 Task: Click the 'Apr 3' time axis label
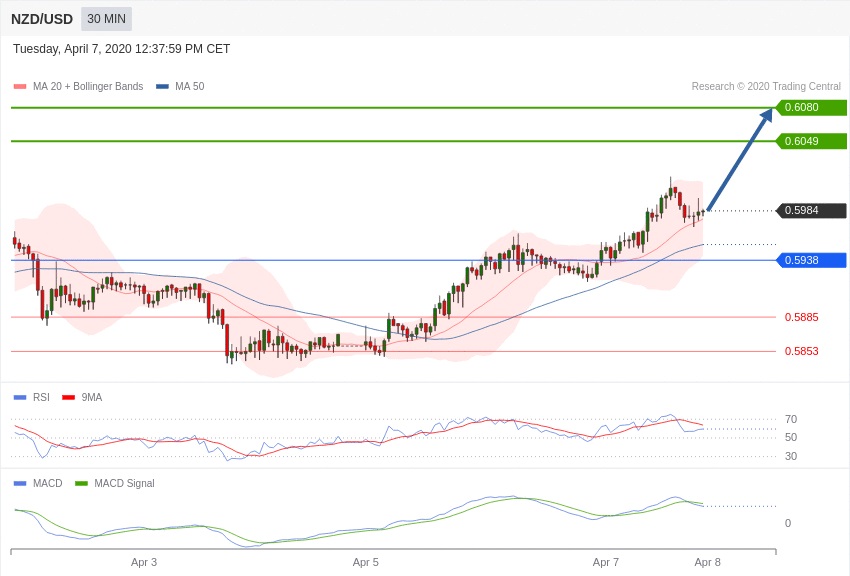144,562
